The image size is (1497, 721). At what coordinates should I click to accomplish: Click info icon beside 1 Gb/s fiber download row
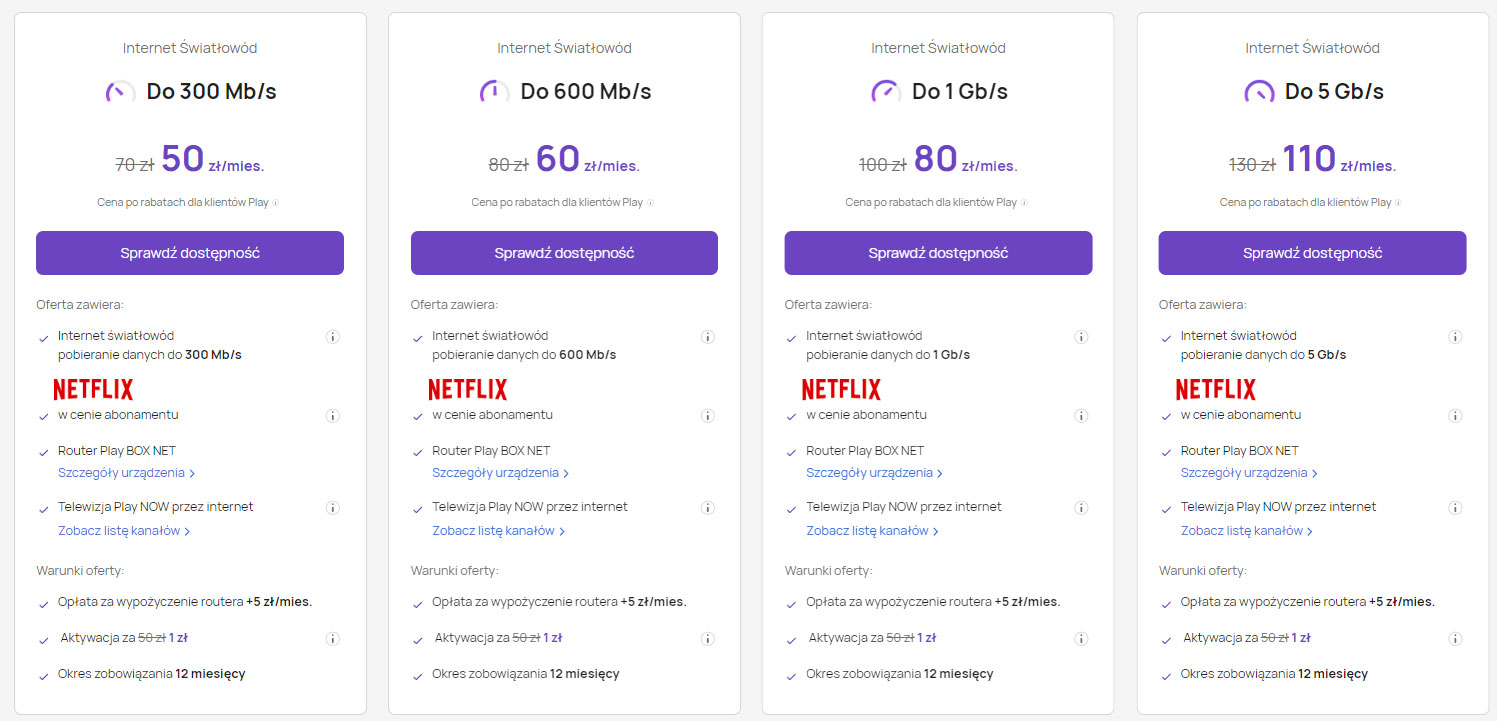pyautogui.click(x=1081, y=337)
